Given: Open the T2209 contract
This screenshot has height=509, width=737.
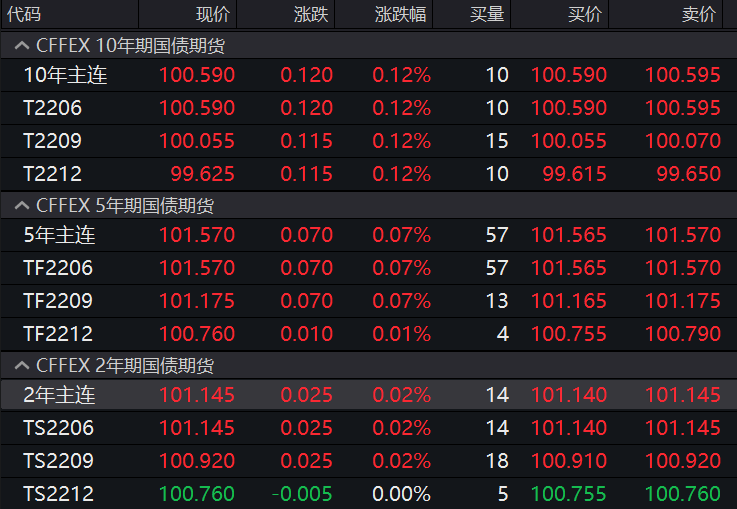Looking at the screenshot, I should tap(53, 141).
